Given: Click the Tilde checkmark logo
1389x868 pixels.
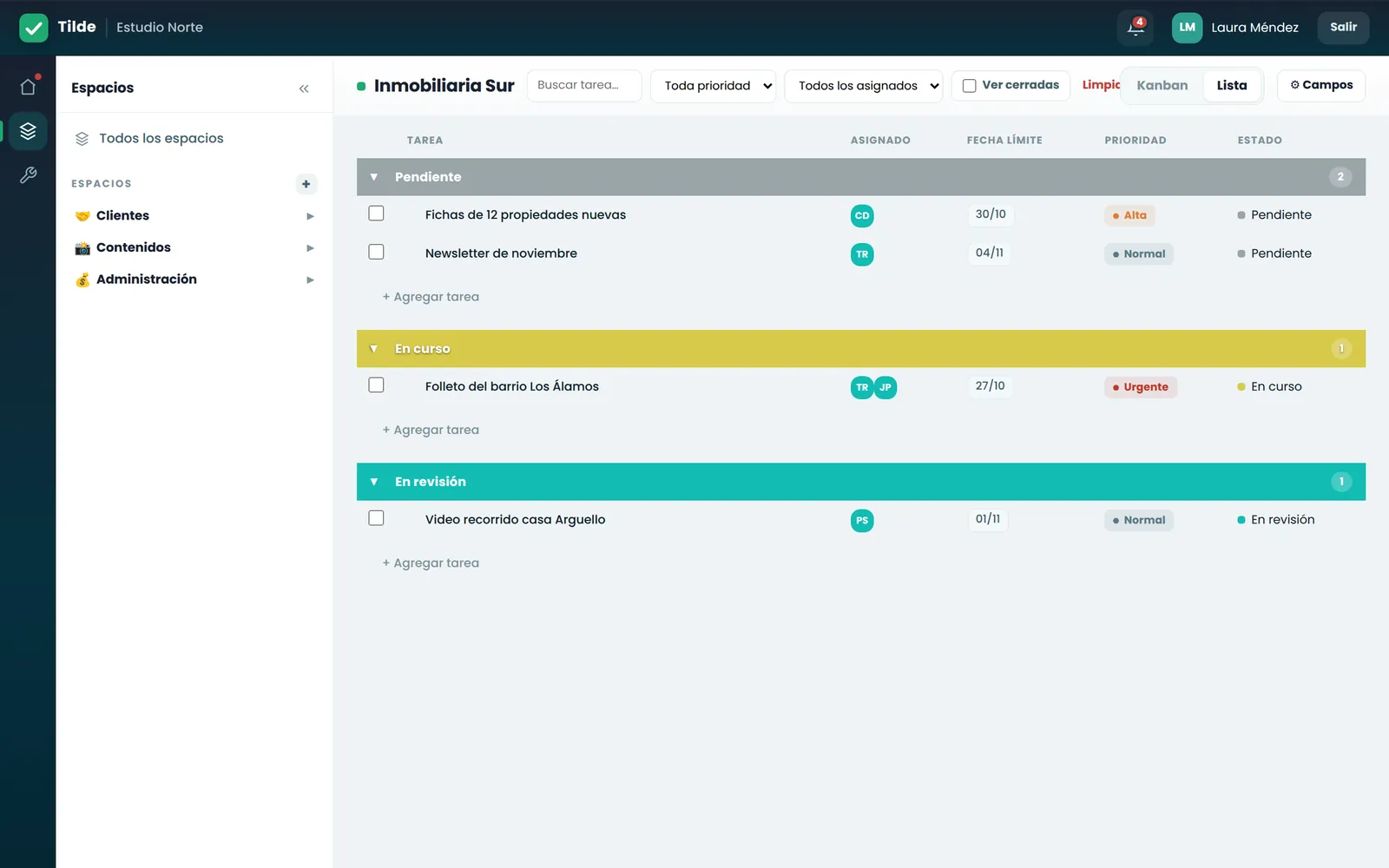Looking at the screenshot, I should [34, 28].
